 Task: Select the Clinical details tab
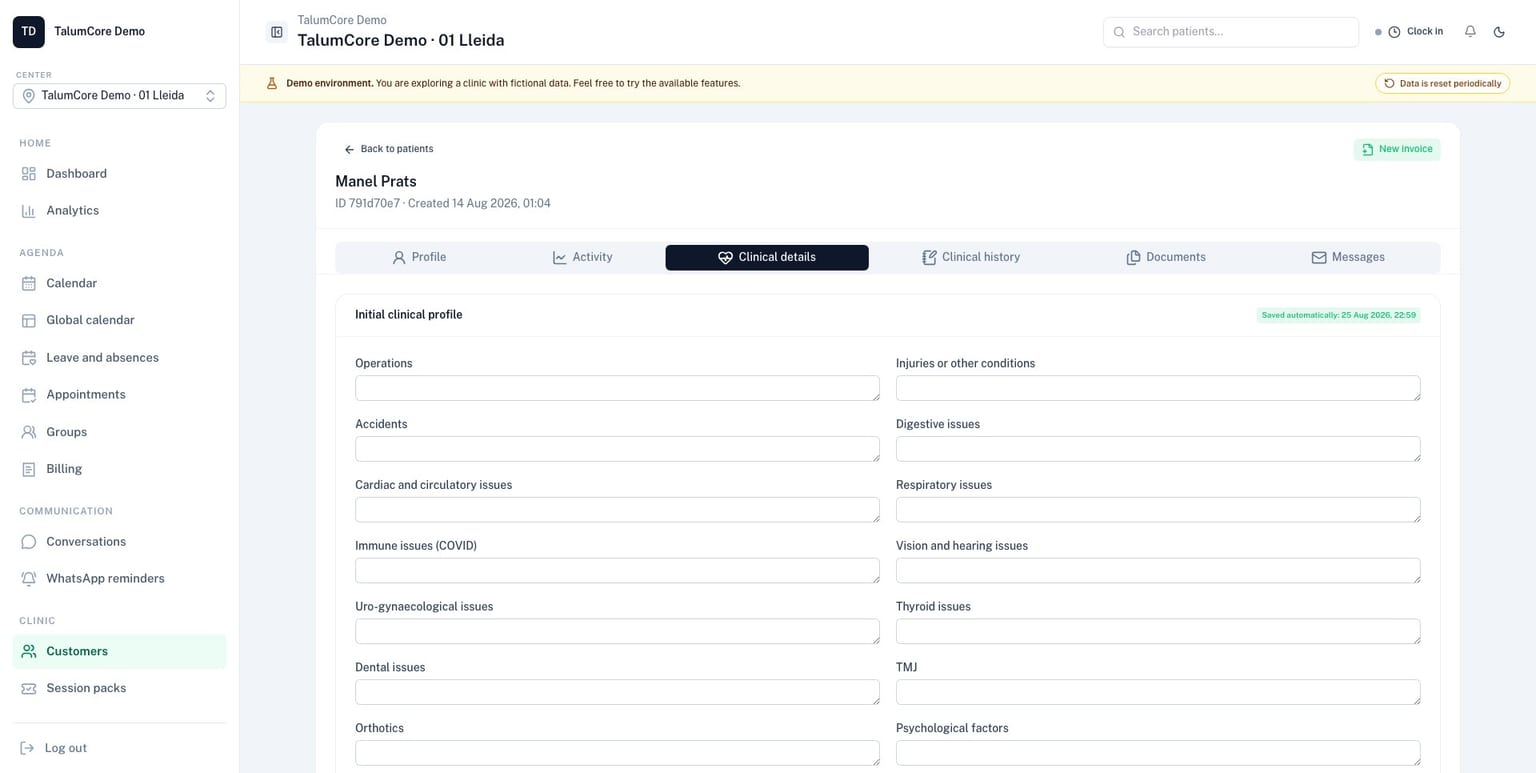tap(767, 258)
